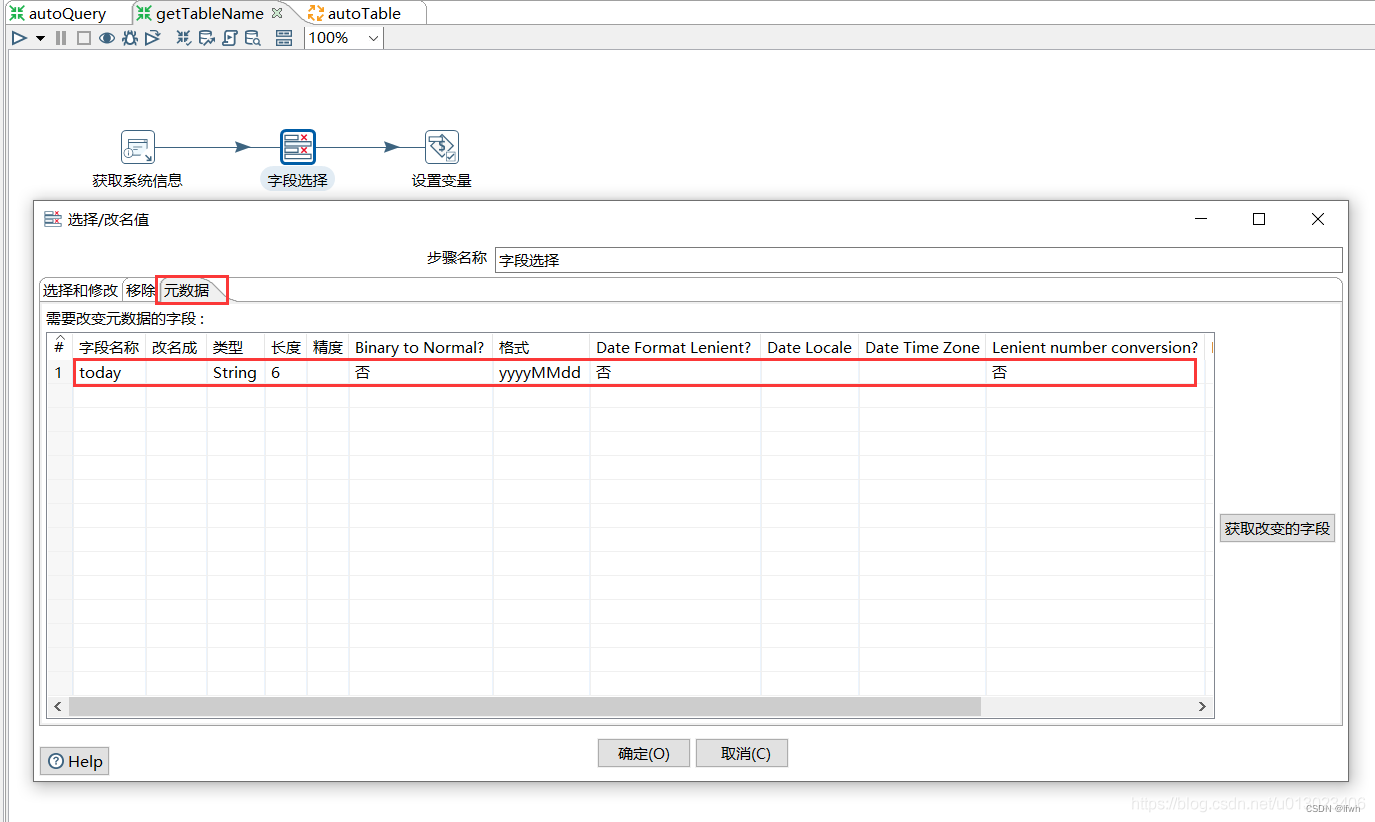The width and height of the screenshot is (1375, 822).
Task: Confirm with the 确定(O) button
Action: tap(644, 753)
